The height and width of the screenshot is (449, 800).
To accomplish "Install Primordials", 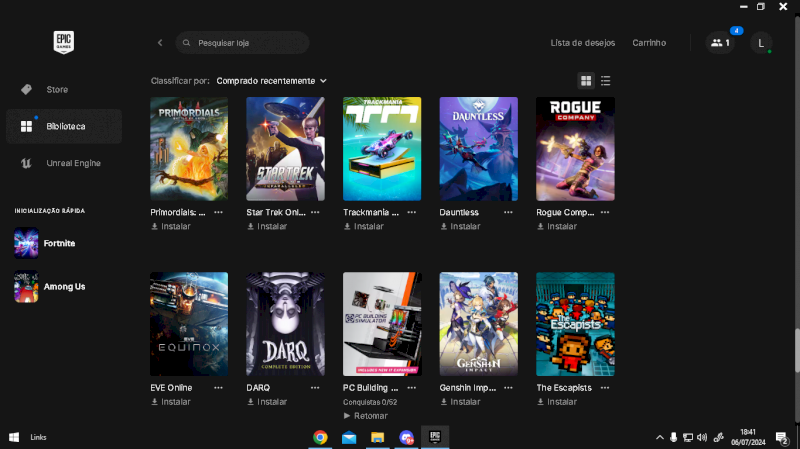I will [170, 227].
